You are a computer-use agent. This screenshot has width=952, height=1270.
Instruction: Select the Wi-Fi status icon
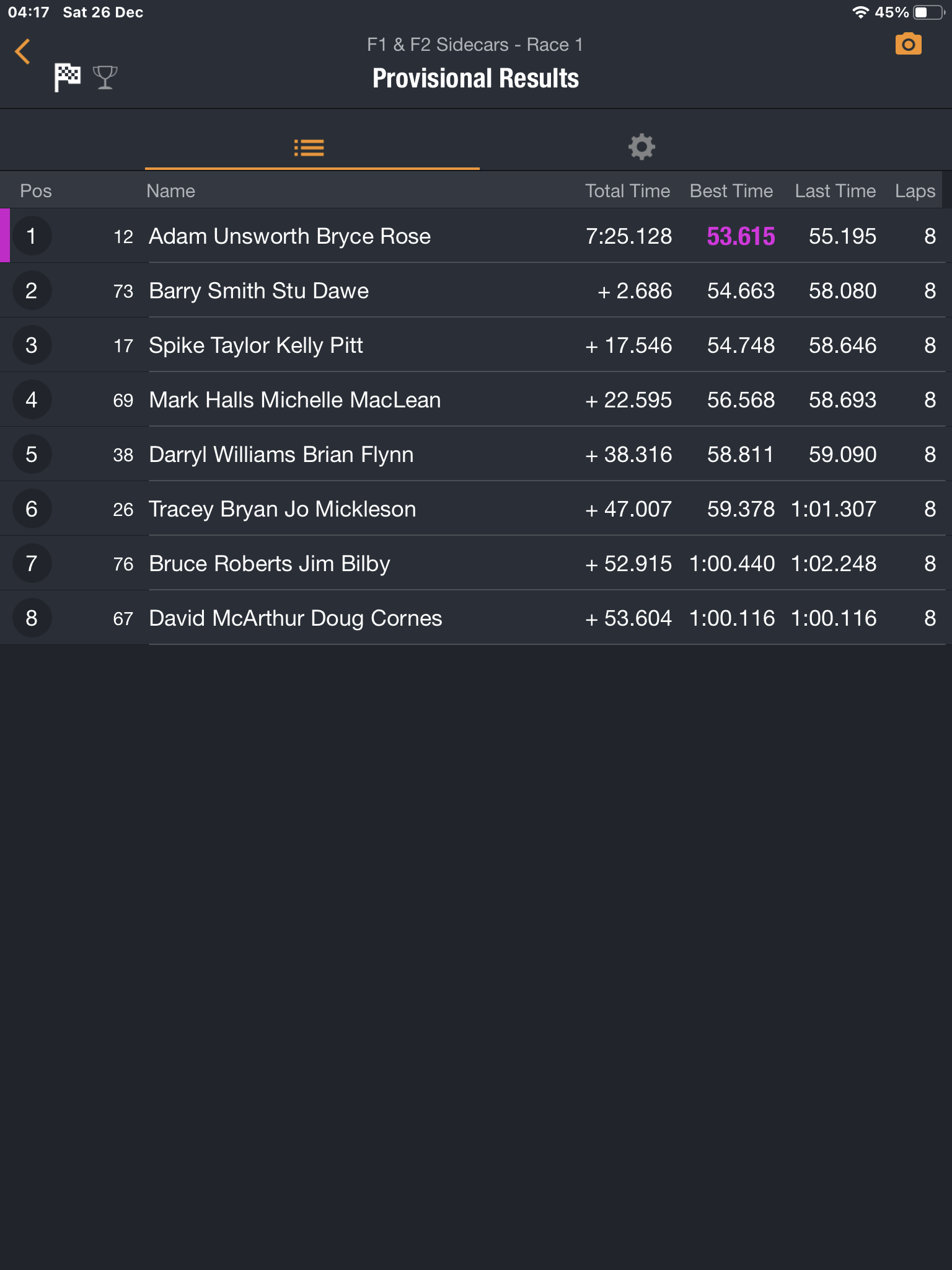click(860, 12)
